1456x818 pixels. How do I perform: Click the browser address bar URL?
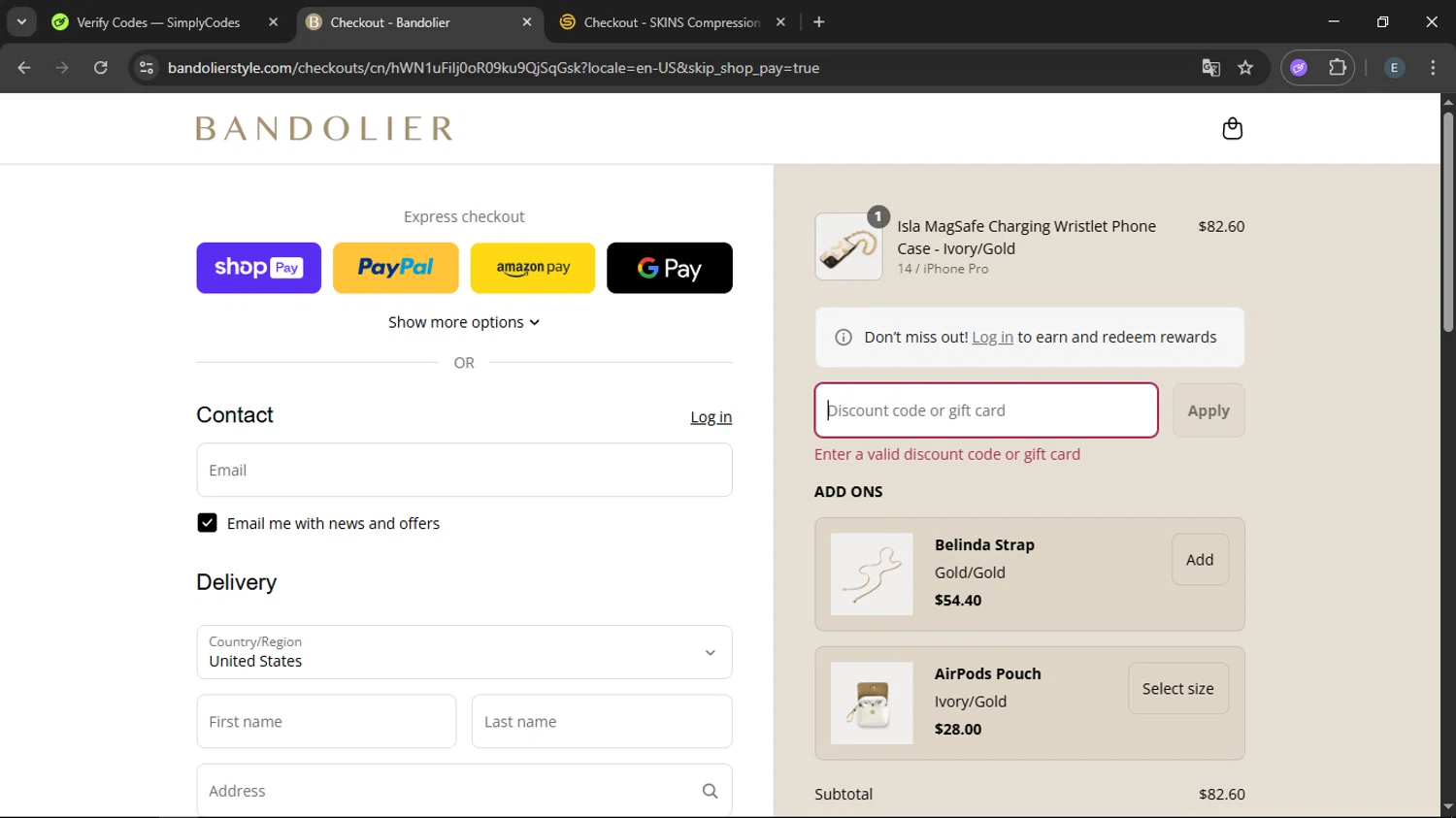click(493, 68)
